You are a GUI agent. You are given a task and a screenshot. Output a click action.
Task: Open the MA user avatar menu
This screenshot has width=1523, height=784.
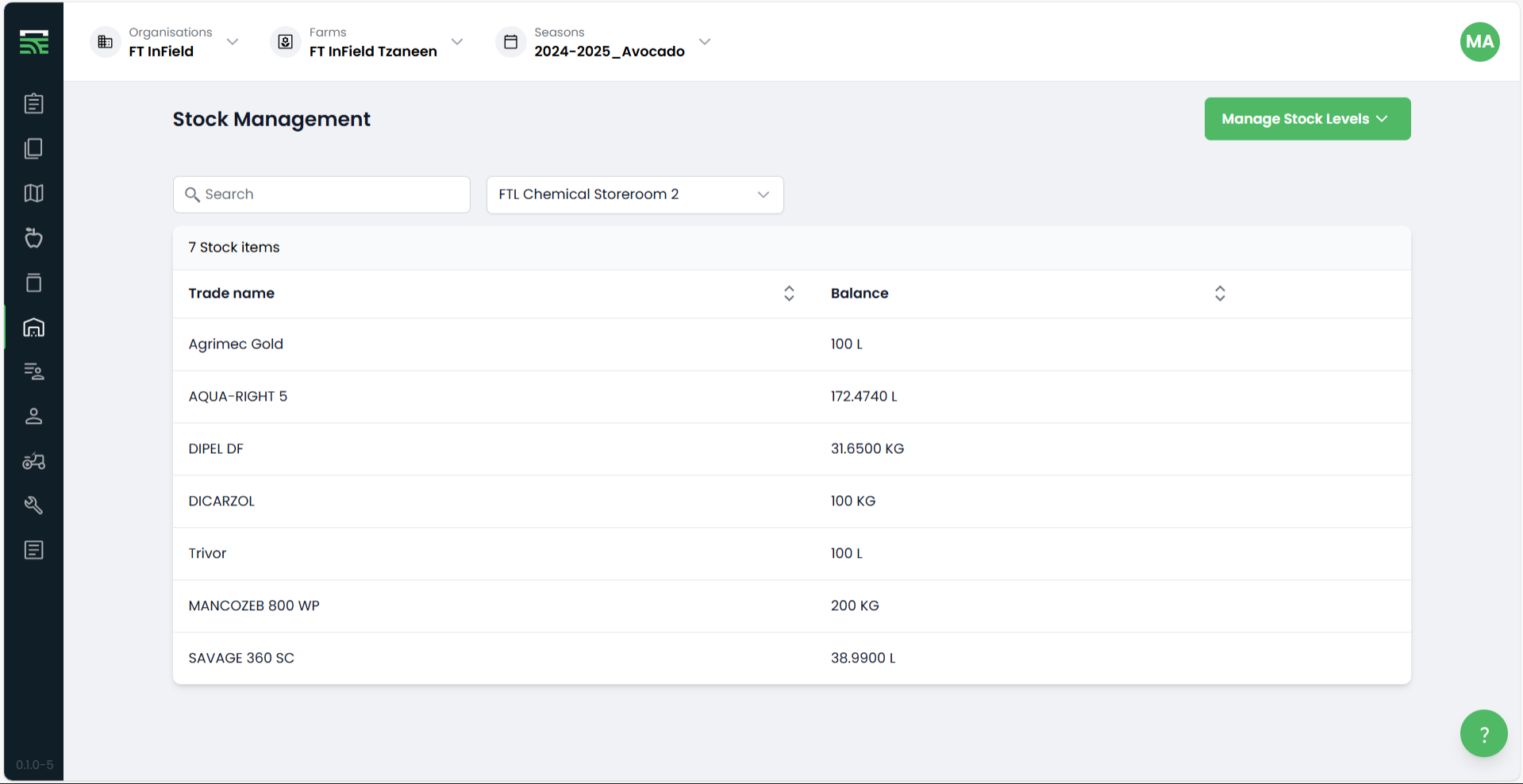click(x=1480, y=42)
